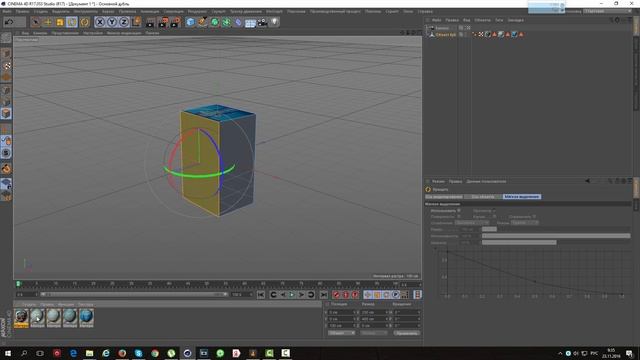The width and height of the screenshot is (640, 360).
Task: Switch to the Ось объекта tab
Action: point(483,197)
